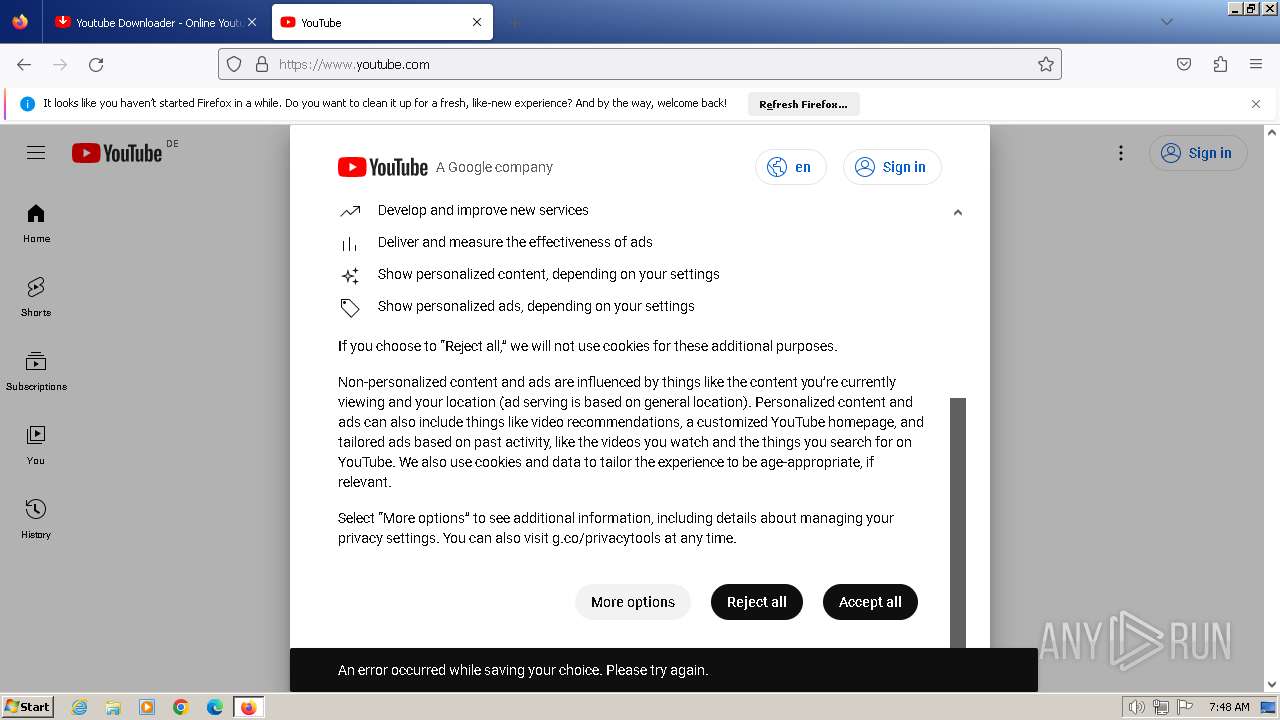
Task: Click the YouTube logo in consent dialog
Action: 383,167
